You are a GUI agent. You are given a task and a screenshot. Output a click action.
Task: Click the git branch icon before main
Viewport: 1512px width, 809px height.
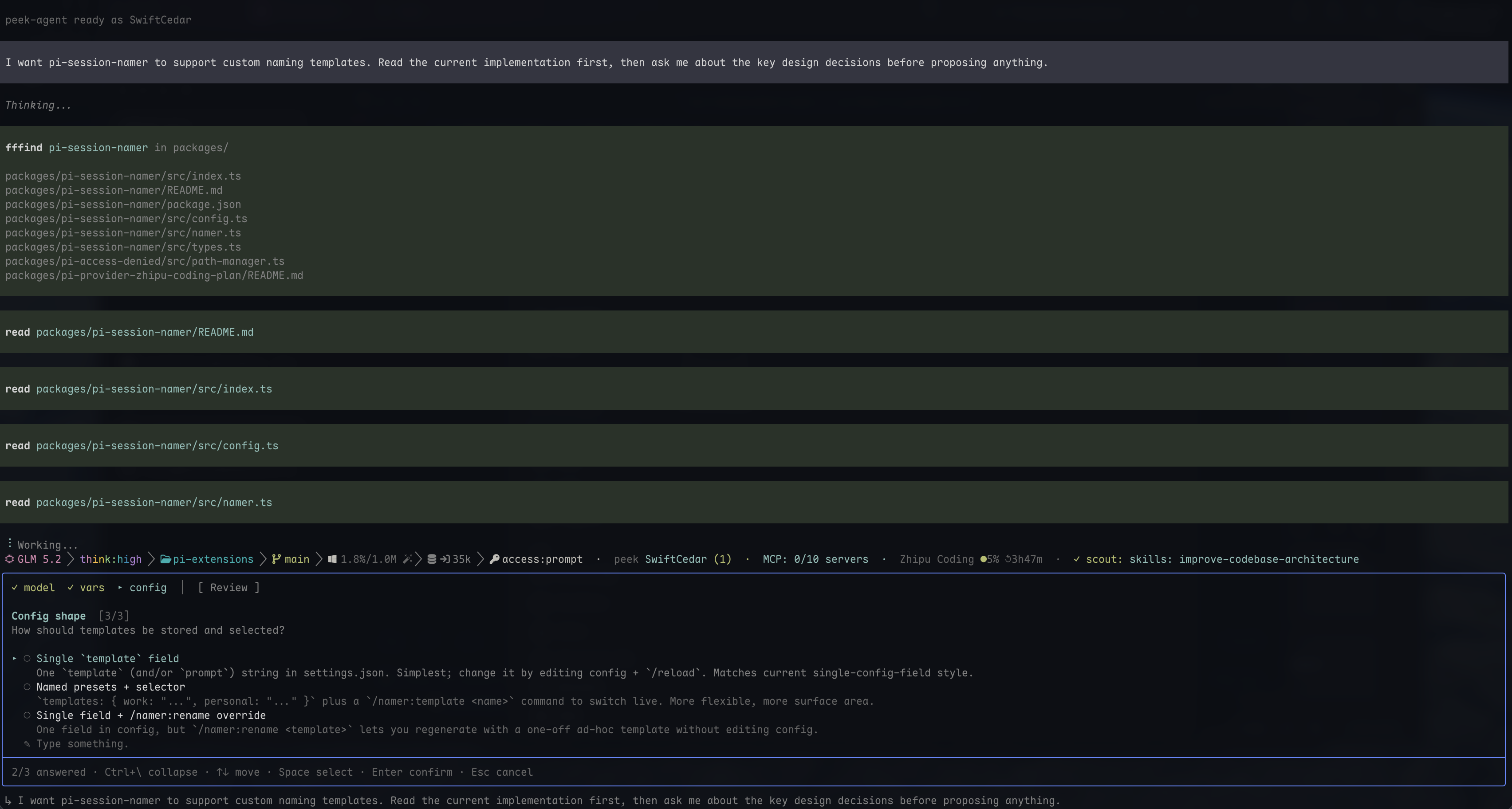click(276, 559)
